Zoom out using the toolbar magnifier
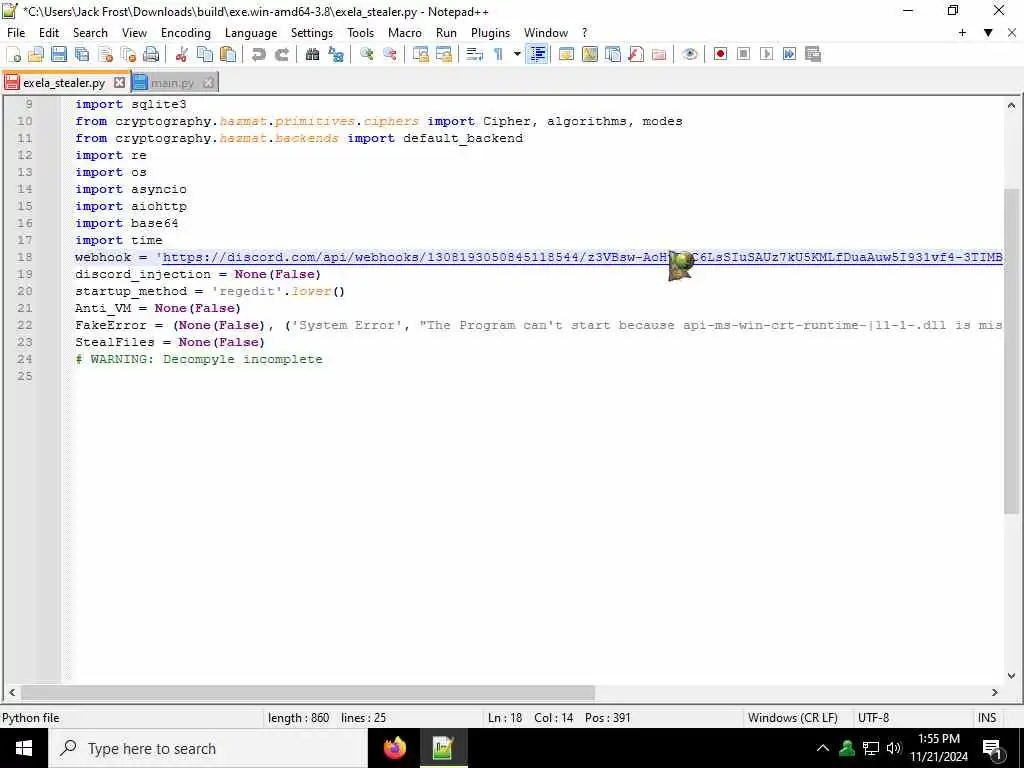The image size is (1024, 768). click(390, 54)
